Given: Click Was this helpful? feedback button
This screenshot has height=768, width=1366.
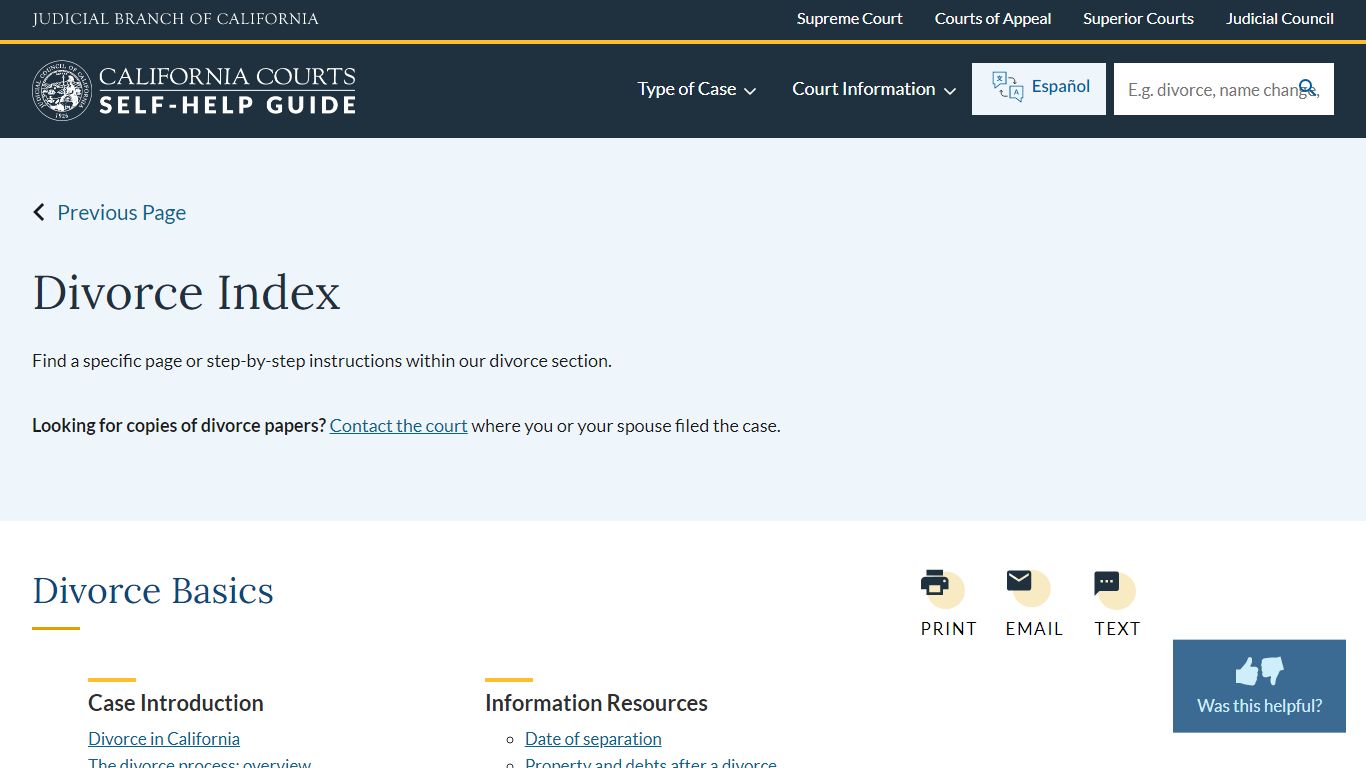Looking at the screenshot, I should pyautogui.click(x=1259, y=686).
